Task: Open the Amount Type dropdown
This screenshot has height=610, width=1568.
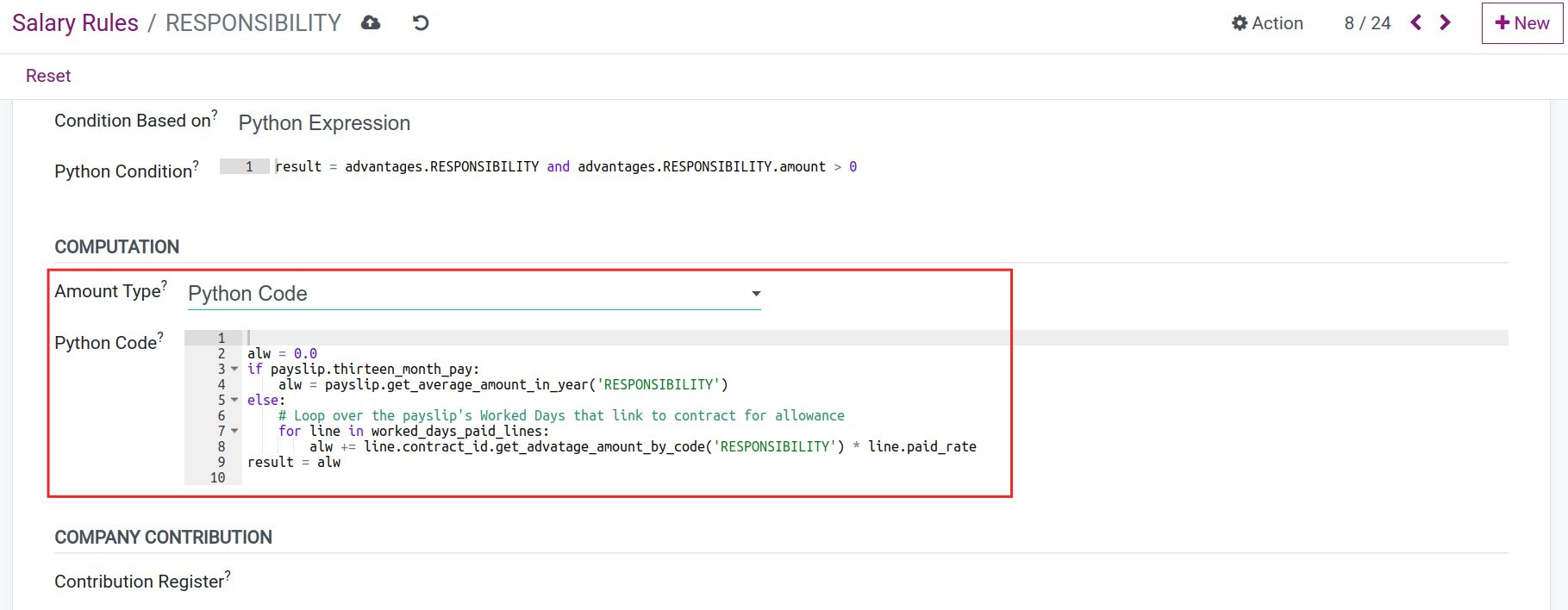Action: [x=474, y=294]
